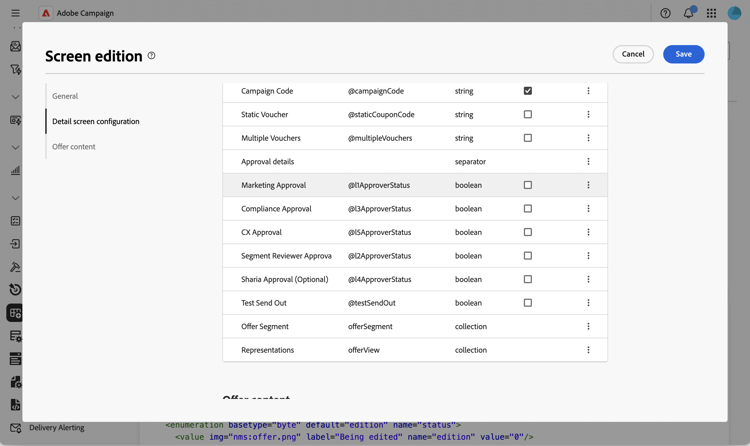This screenshot has height=446, width=750.
Task: Open Delivery Alerting in the sidebar
Action: (x=56, y=428)
